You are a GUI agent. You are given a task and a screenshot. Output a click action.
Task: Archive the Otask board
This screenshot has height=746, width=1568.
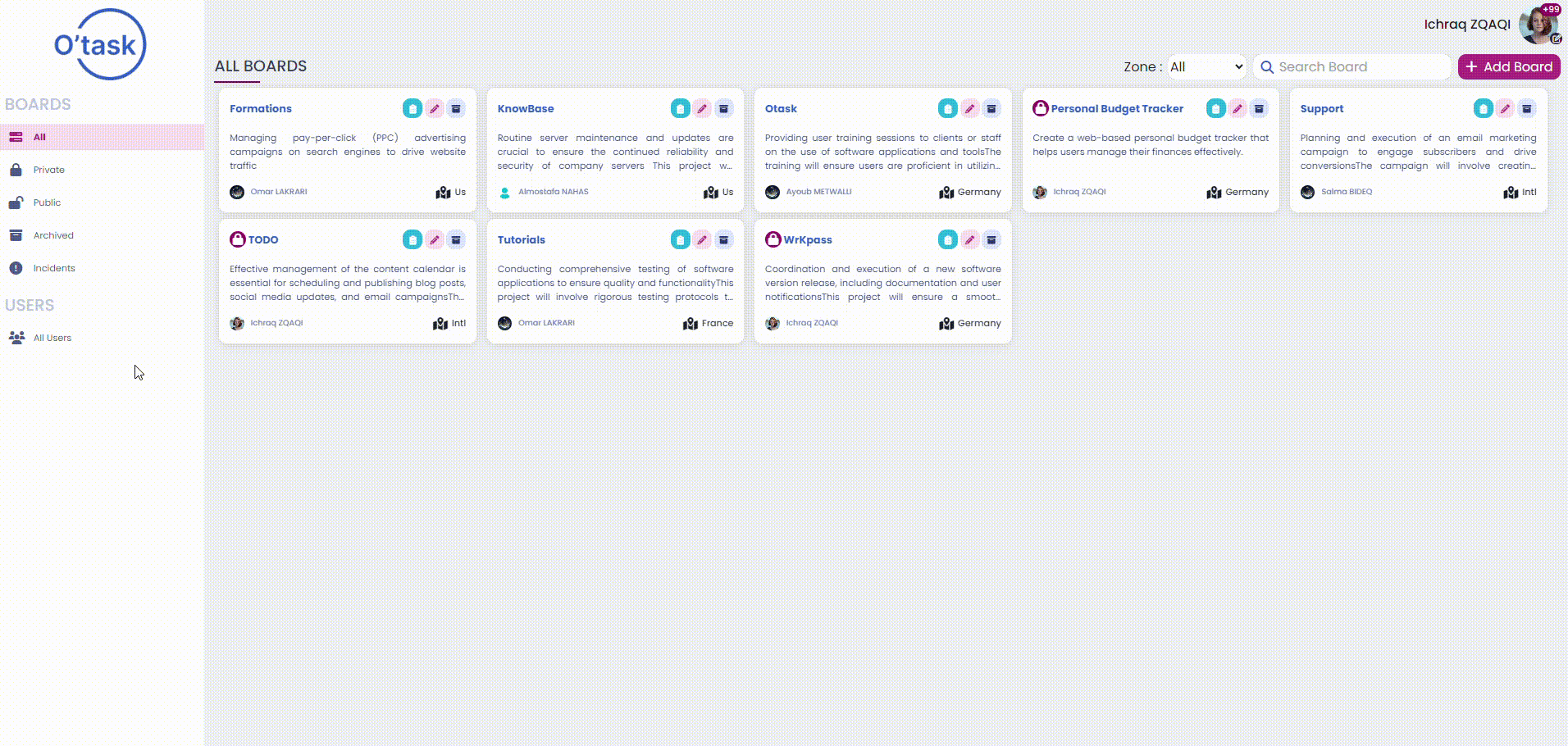[991, 108]
